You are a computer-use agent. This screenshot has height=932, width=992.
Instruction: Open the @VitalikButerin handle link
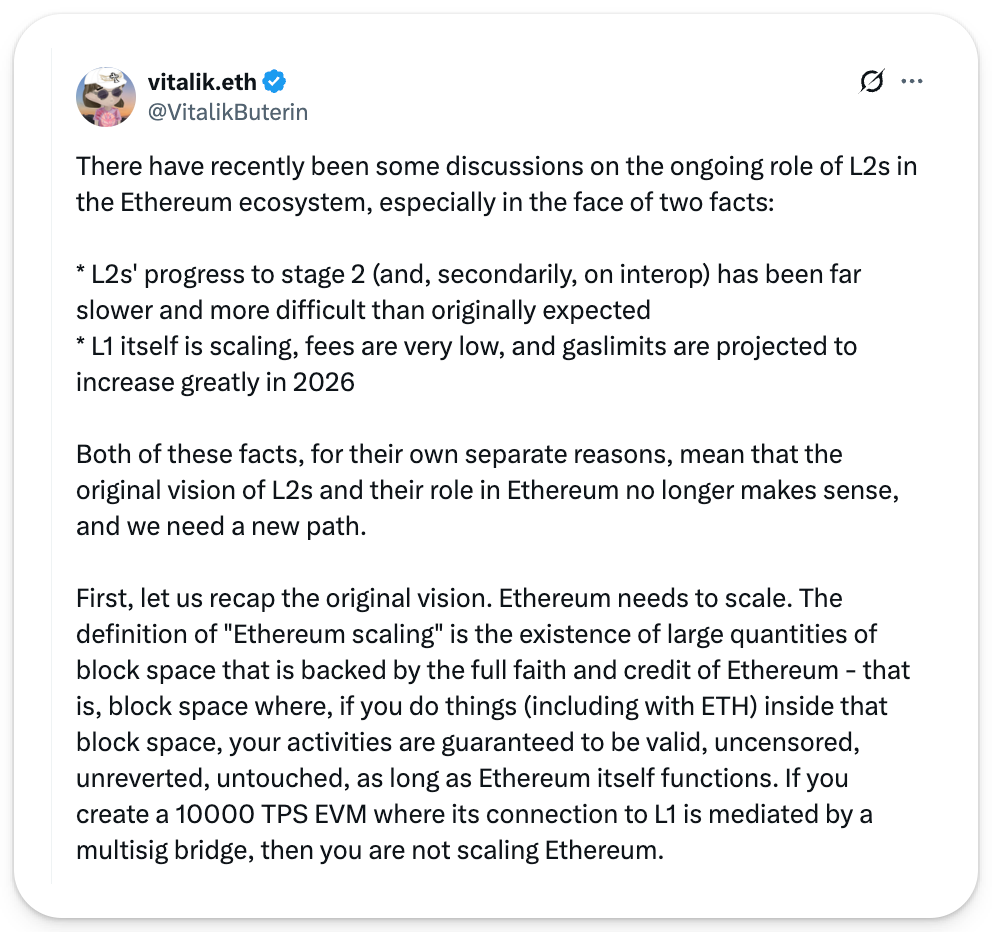[227, 112]
